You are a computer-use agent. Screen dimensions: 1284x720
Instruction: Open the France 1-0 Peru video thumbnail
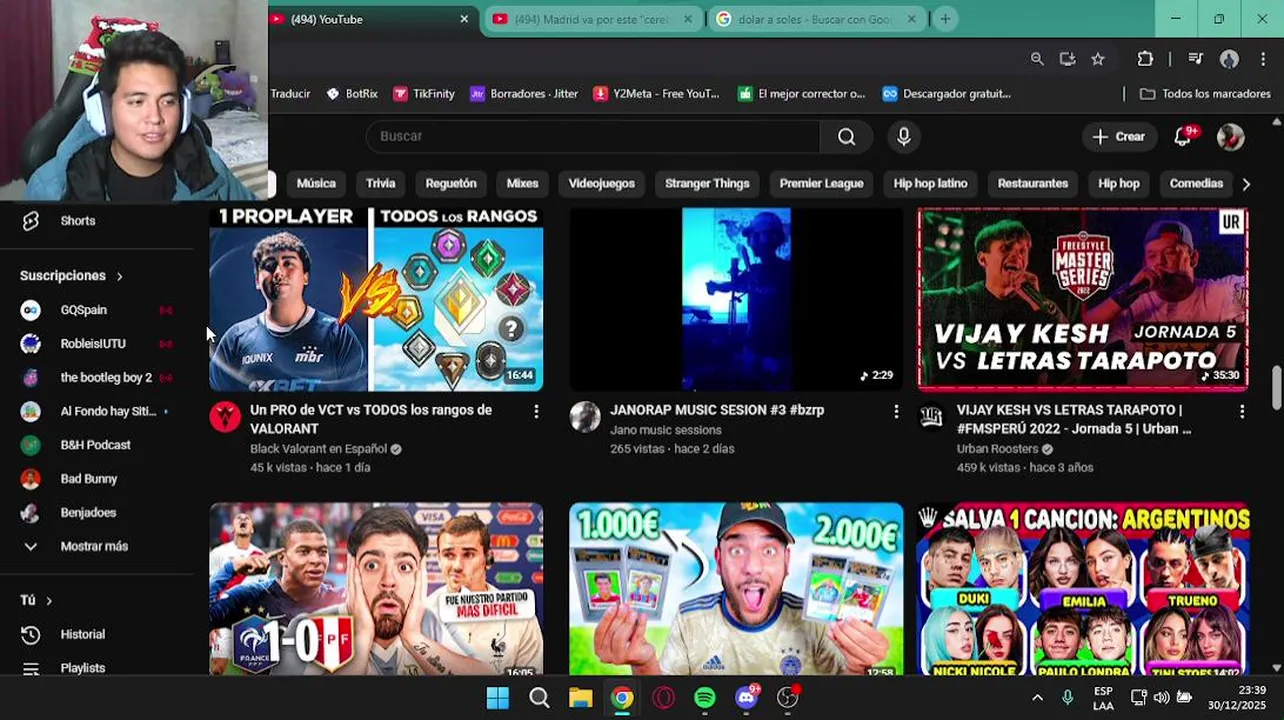click(376, 589)
